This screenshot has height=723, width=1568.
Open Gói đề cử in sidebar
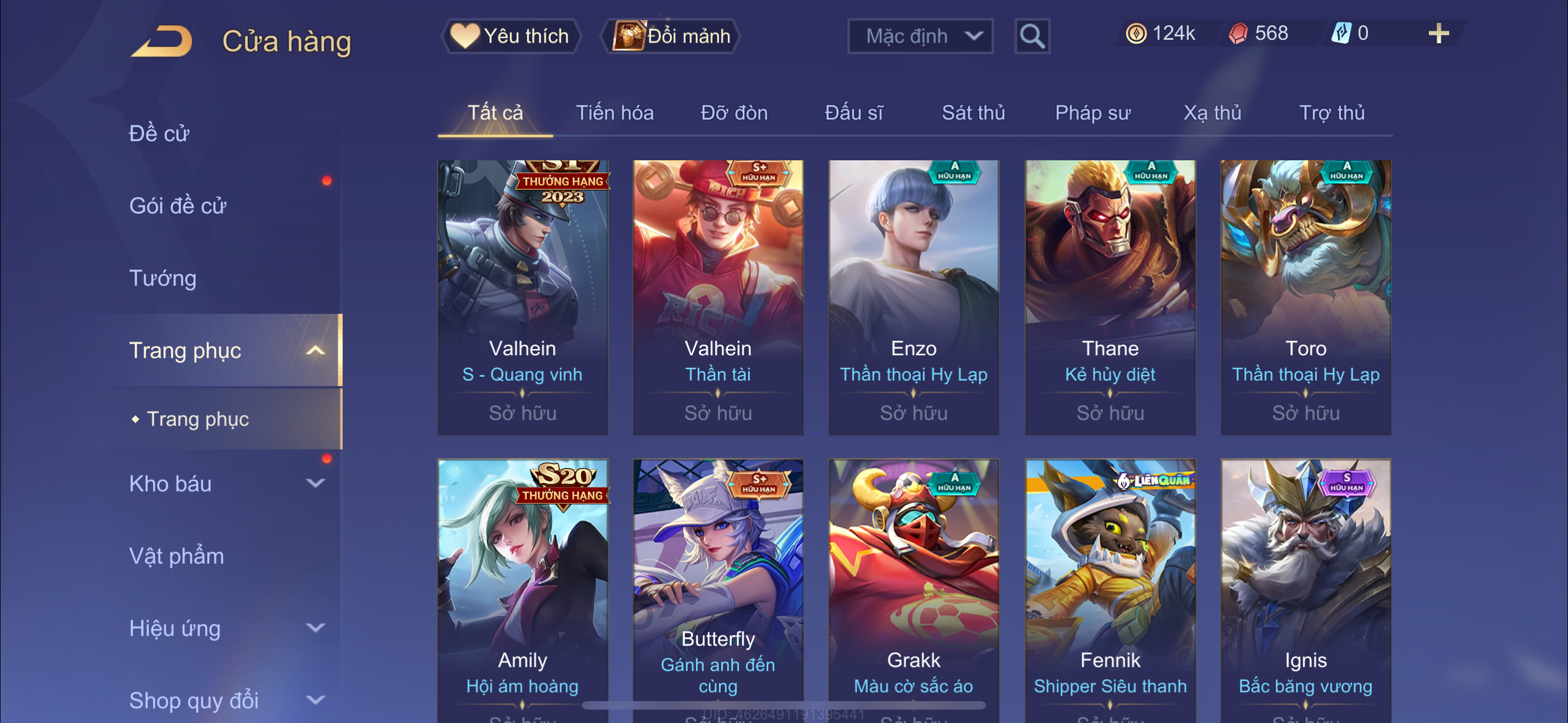tap(177, 206)
